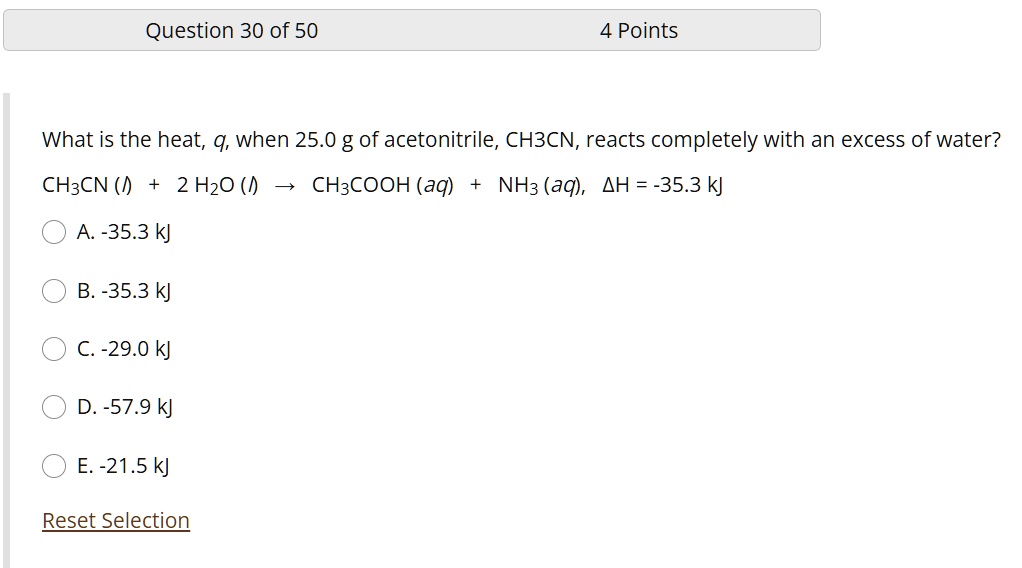The width and height of the screenshot is (1022, 568).
Task: Click the CH3COOH (aq) product term
Action: (383, 185)
